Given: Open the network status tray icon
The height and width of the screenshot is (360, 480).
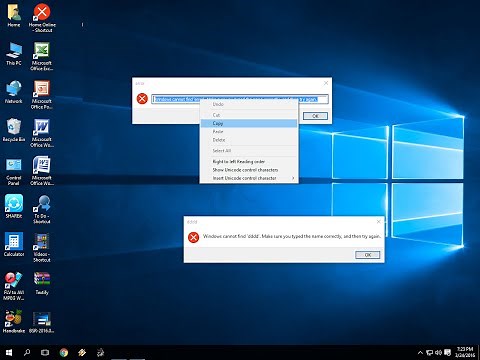Looking at the screenshot, I should coord(430,352).
